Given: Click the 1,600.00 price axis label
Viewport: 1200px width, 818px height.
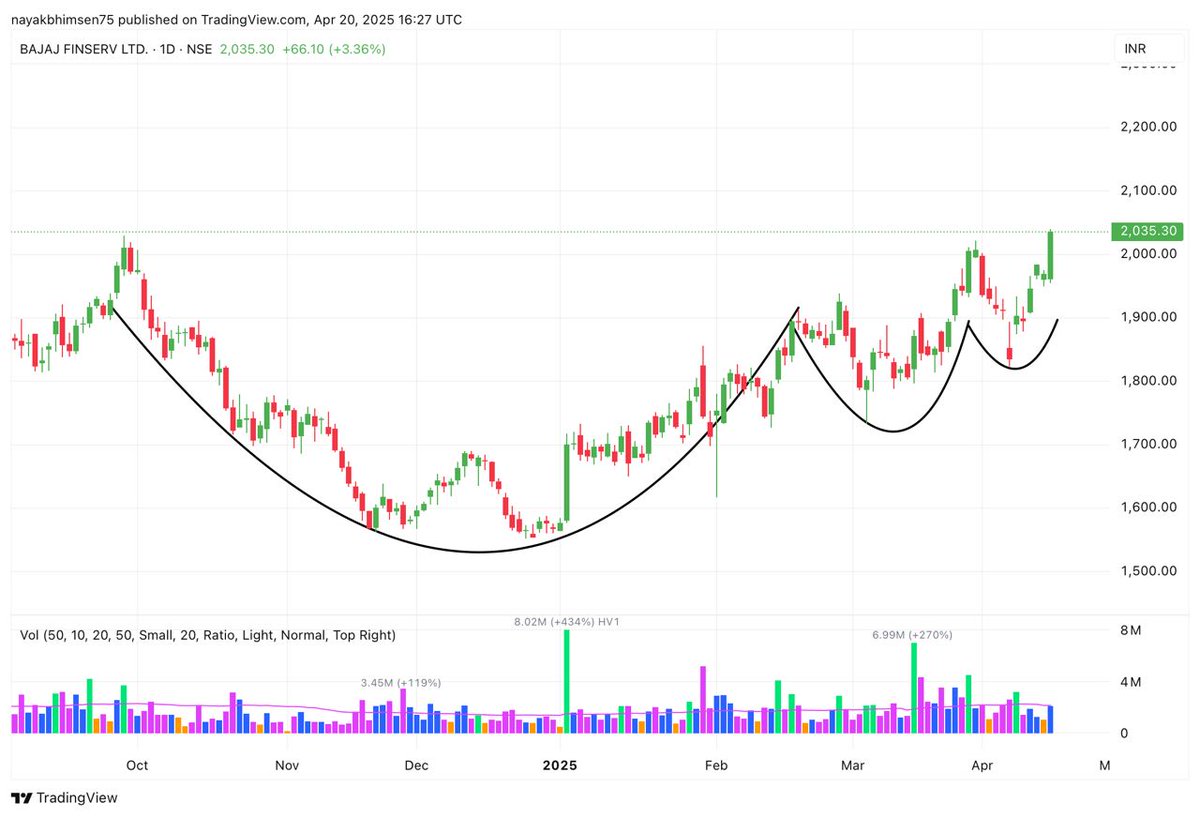Looking at the screenshot, I should (x=1149, y=507).
